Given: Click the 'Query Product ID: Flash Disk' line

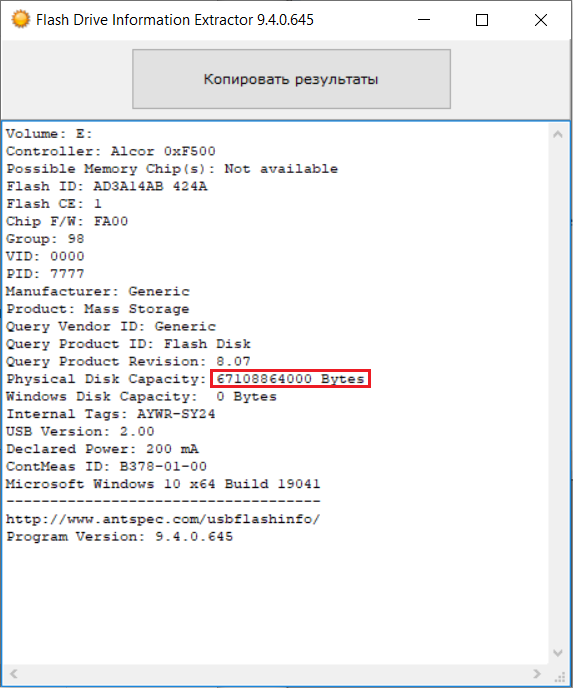Looking at the screenshot, I should pos(129,344).
